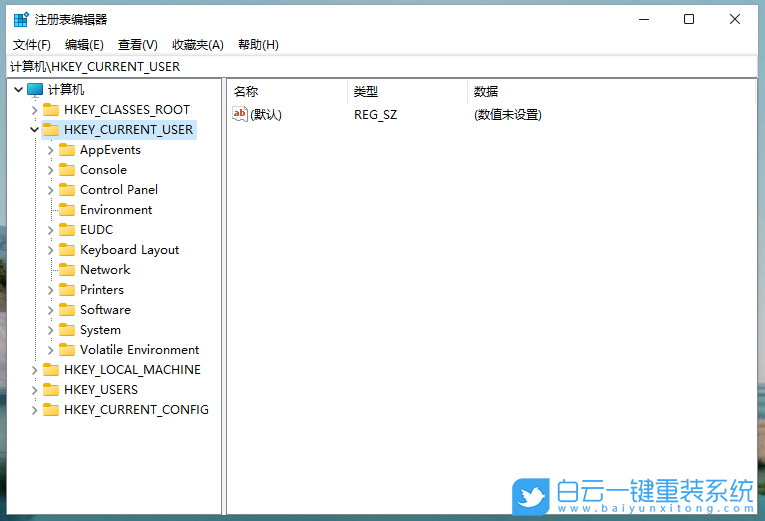
Task: Expand the HKEY_CURRENT_CONFIG key
Action: [x=35, y=410]
